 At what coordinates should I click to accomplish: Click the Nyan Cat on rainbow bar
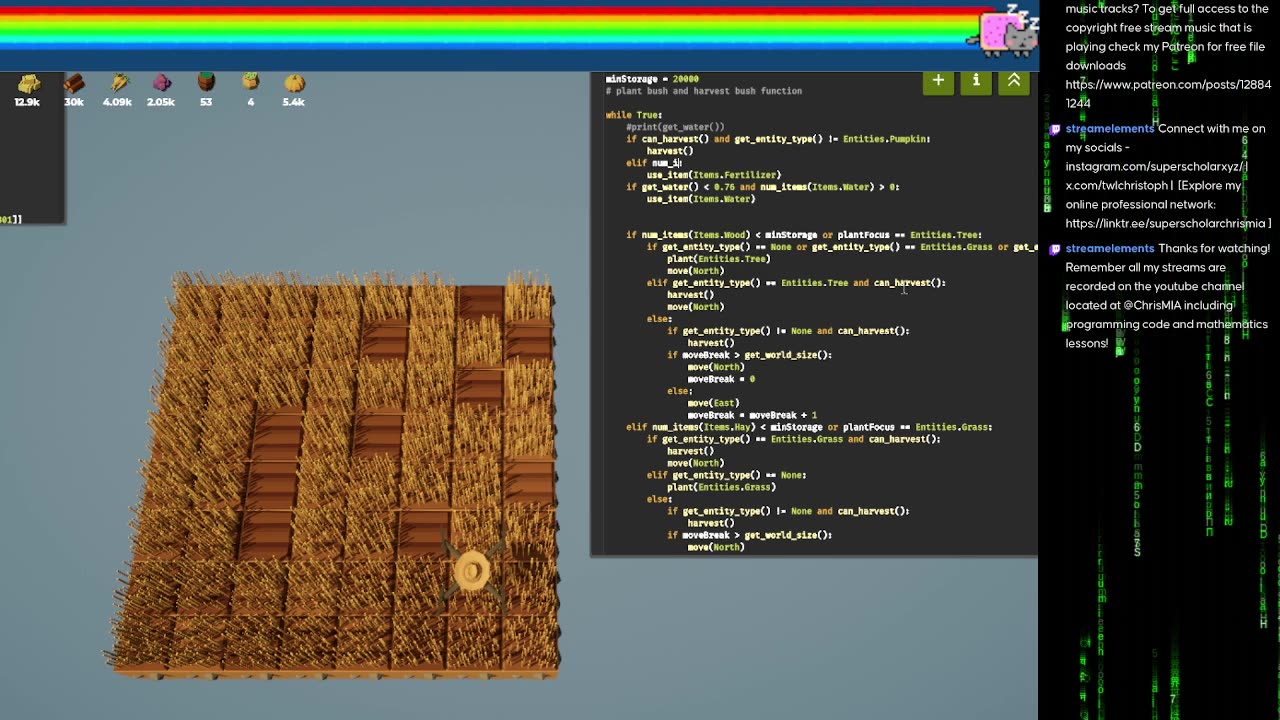click(1005, 32)
